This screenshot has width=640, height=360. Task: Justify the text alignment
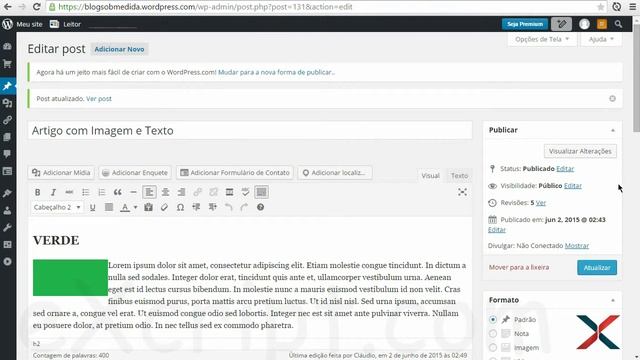click(109, 207)
